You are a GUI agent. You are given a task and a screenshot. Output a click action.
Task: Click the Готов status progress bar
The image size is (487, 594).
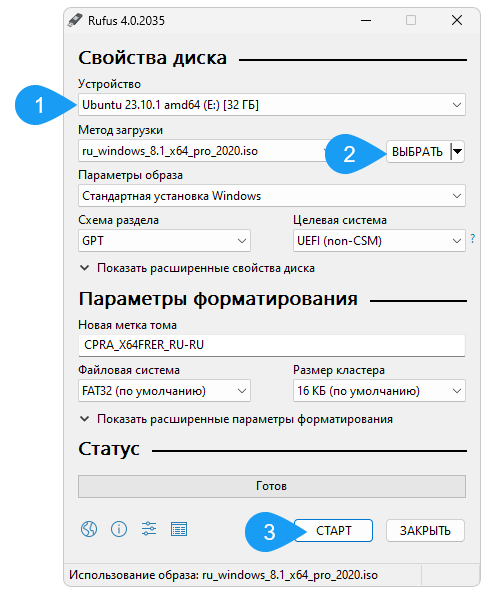(x=272, y=486)
